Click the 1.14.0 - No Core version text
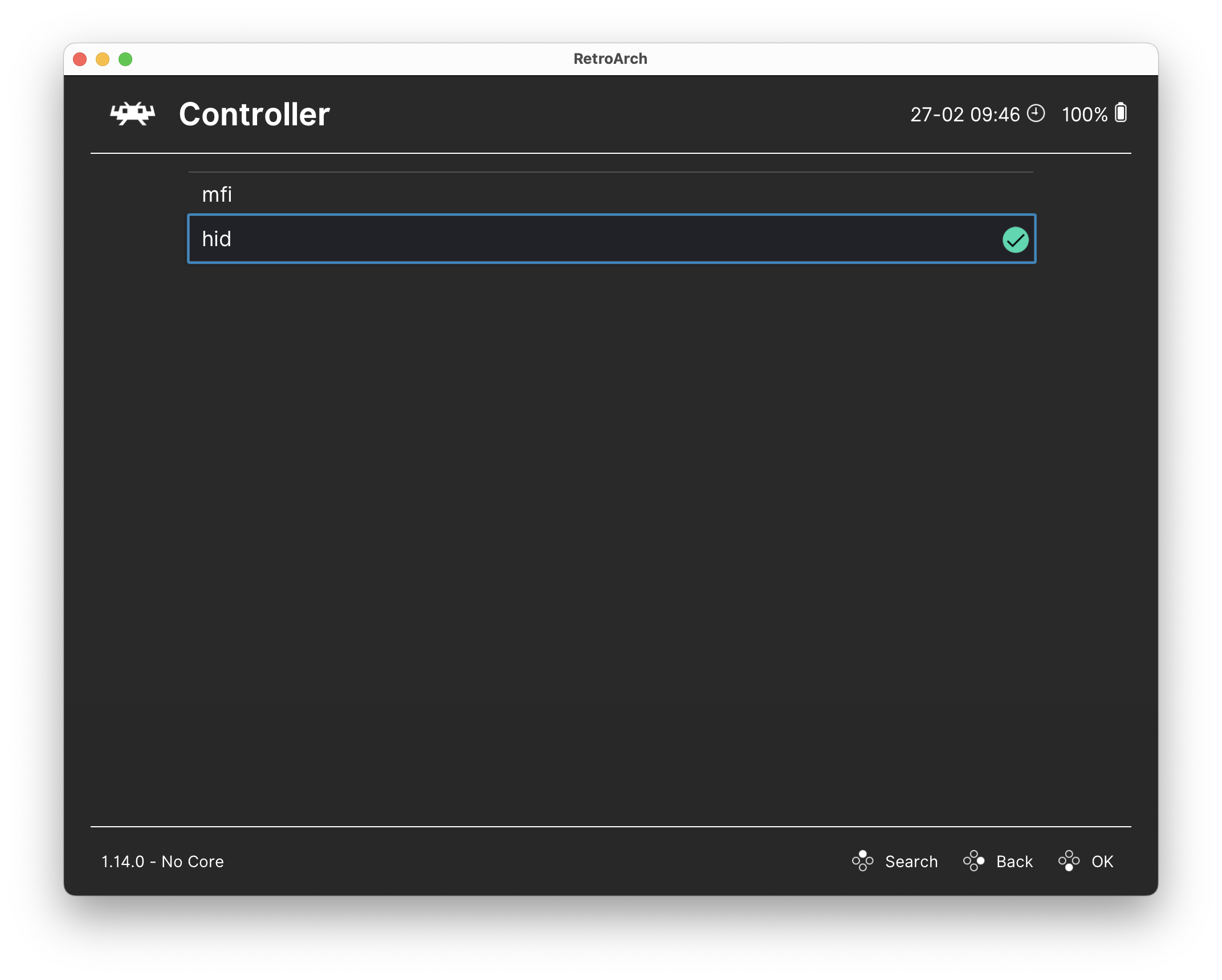Screen dimensions: 1222x980 tap(162, 861)
